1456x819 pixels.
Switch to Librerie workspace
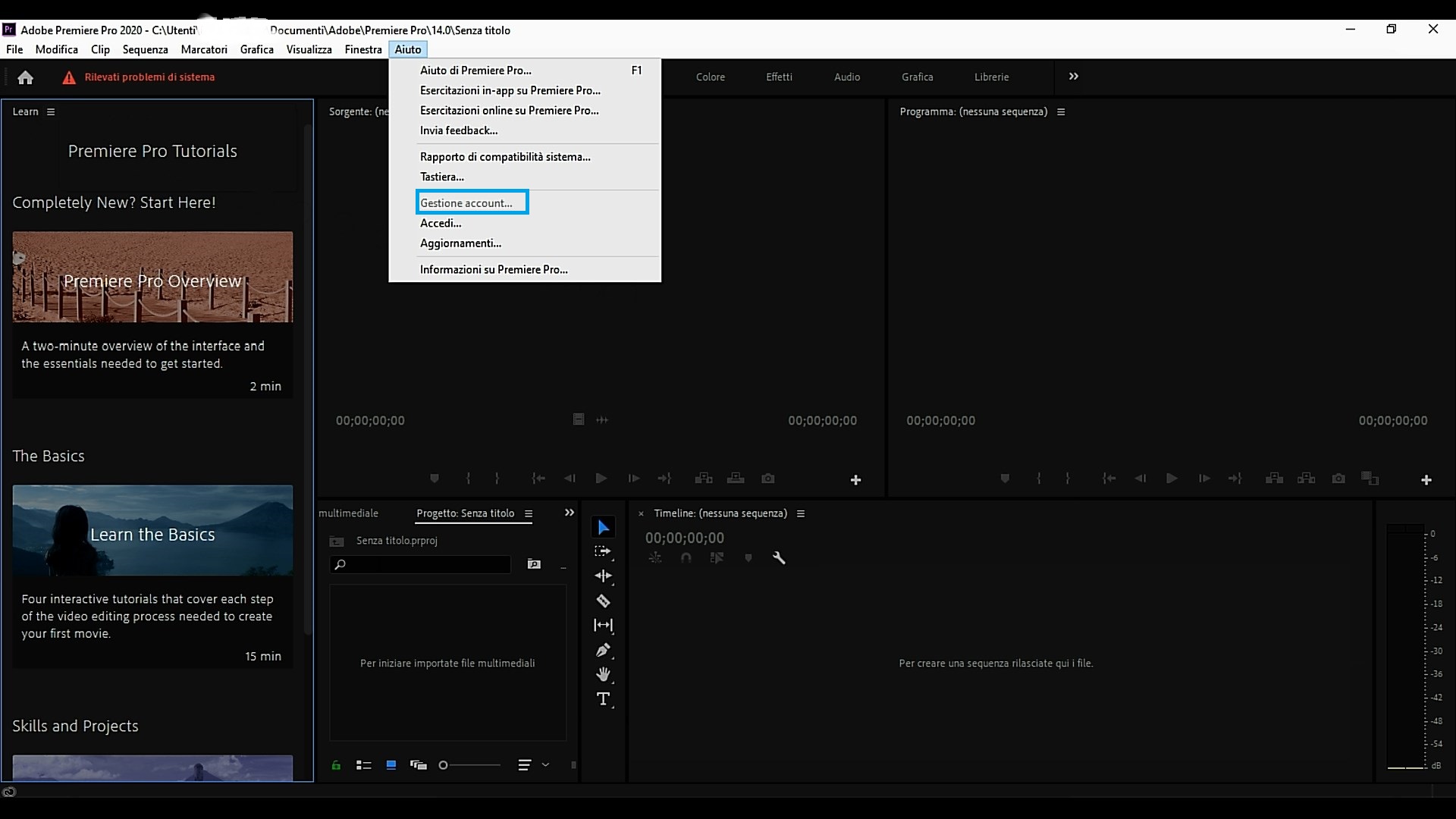click(991, 77)
